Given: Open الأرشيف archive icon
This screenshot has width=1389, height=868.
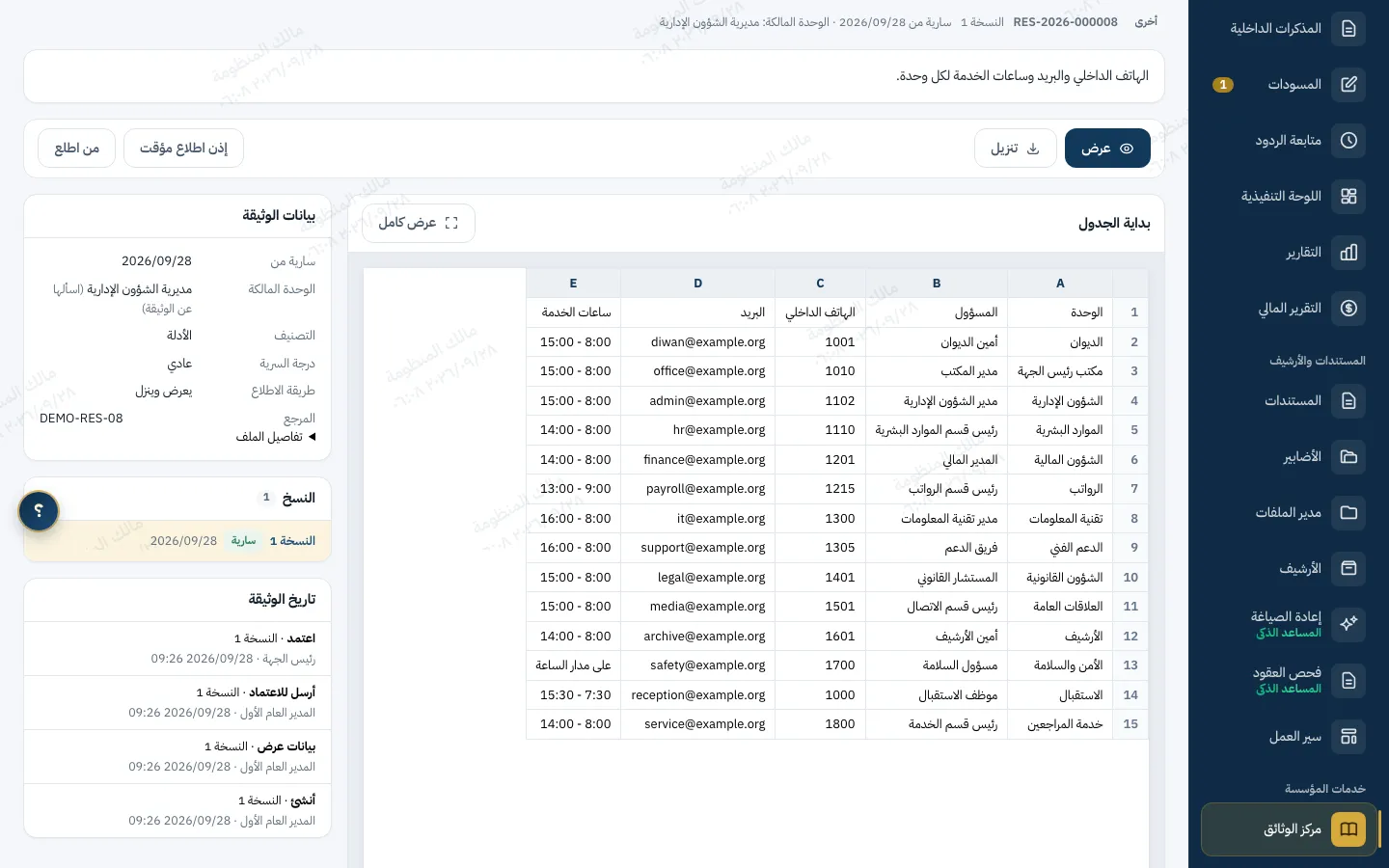Looking at the screenshot, I should pos(1348,569).
